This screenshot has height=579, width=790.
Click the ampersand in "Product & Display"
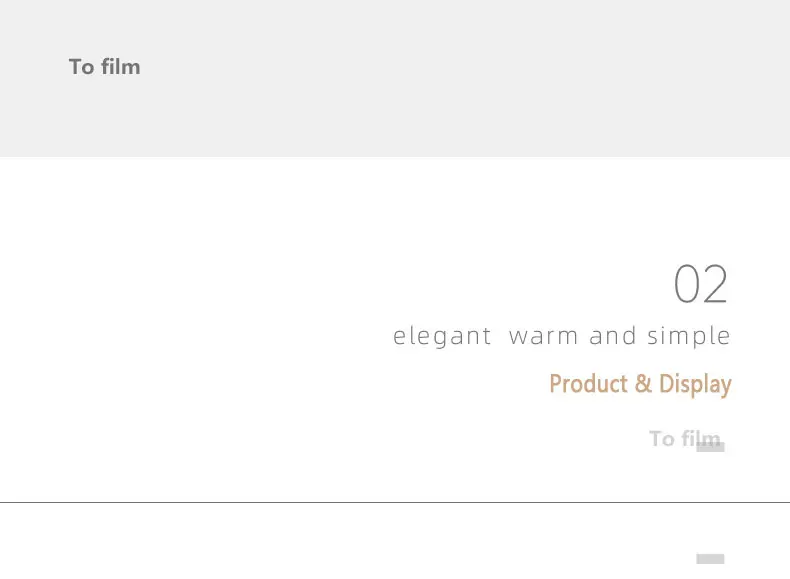pyautogui.click(x=643, y=384)
